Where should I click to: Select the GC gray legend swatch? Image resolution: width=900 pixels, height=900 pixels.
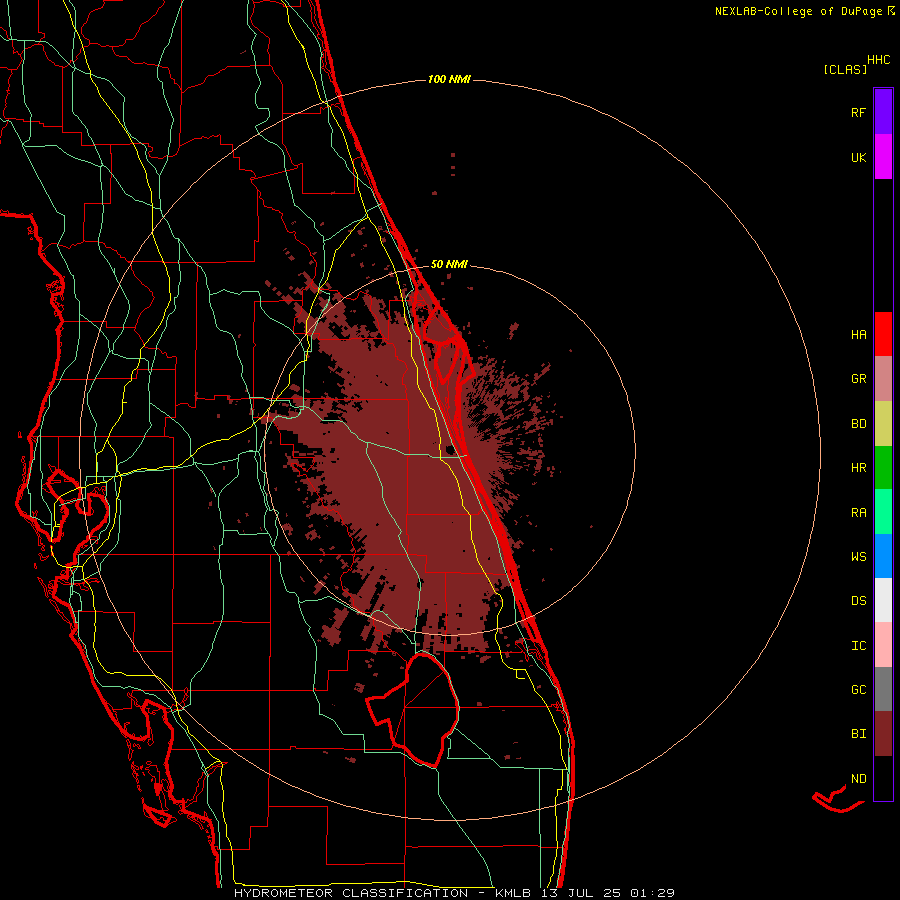[883, 689]
